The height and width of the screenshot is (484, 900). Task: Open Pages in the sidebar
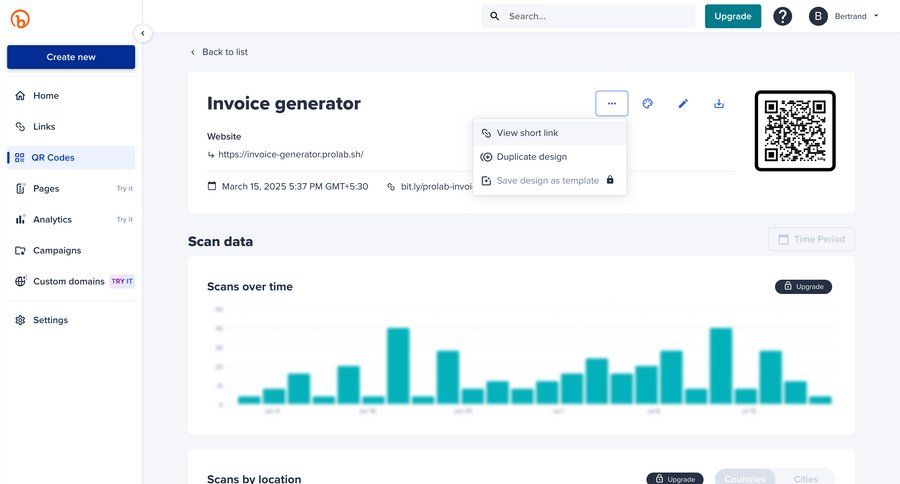point(71,188)
